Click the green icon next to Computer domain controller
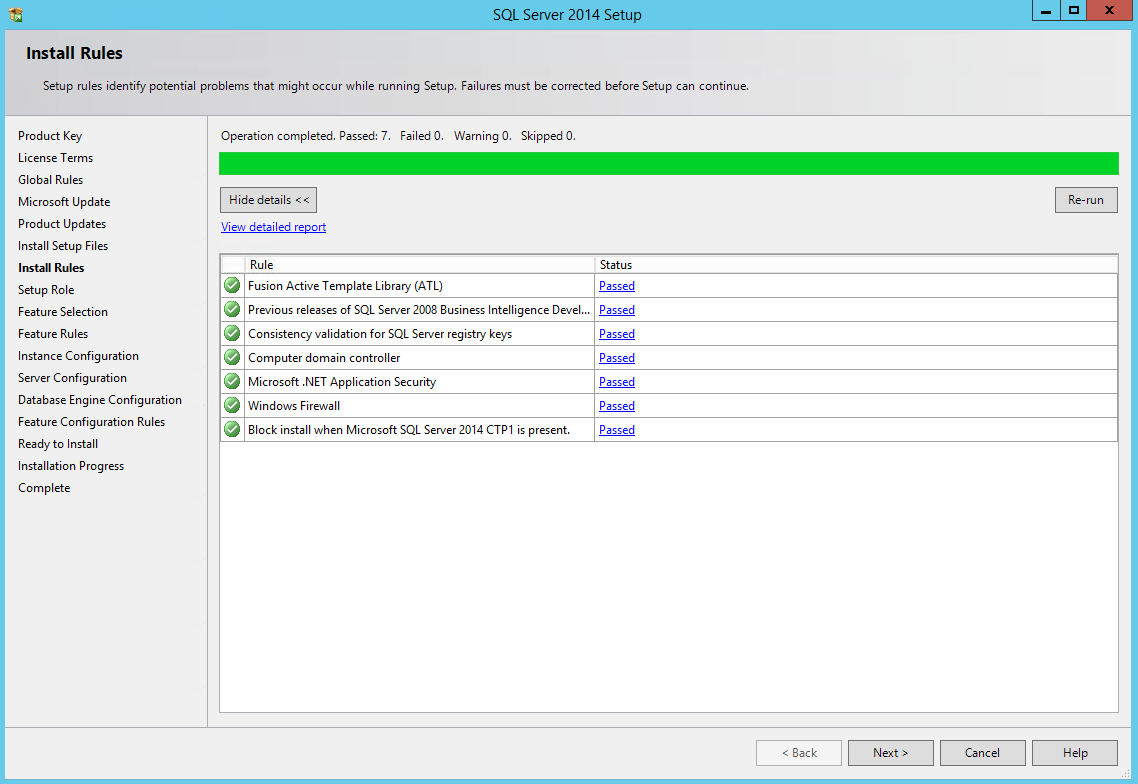This screenshot has width=1138, height=784. [231, 357]
